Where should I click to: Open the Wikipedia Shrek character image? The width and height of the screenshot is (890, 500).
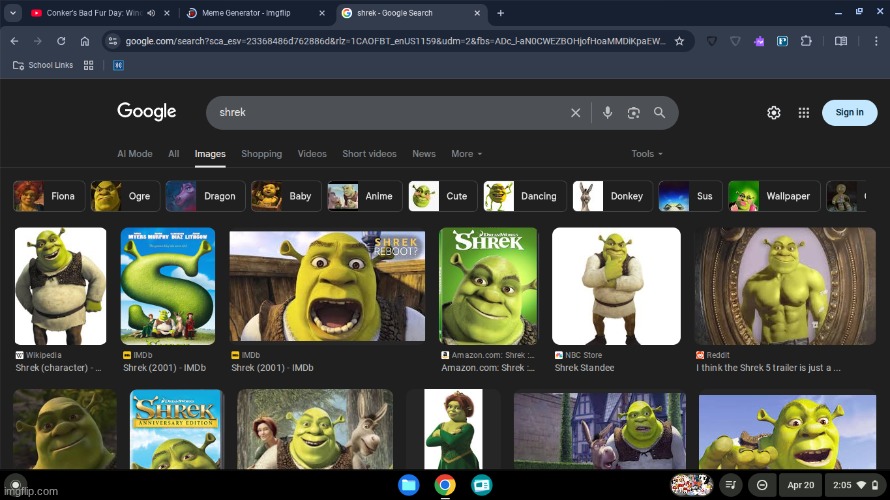point(60,286)
